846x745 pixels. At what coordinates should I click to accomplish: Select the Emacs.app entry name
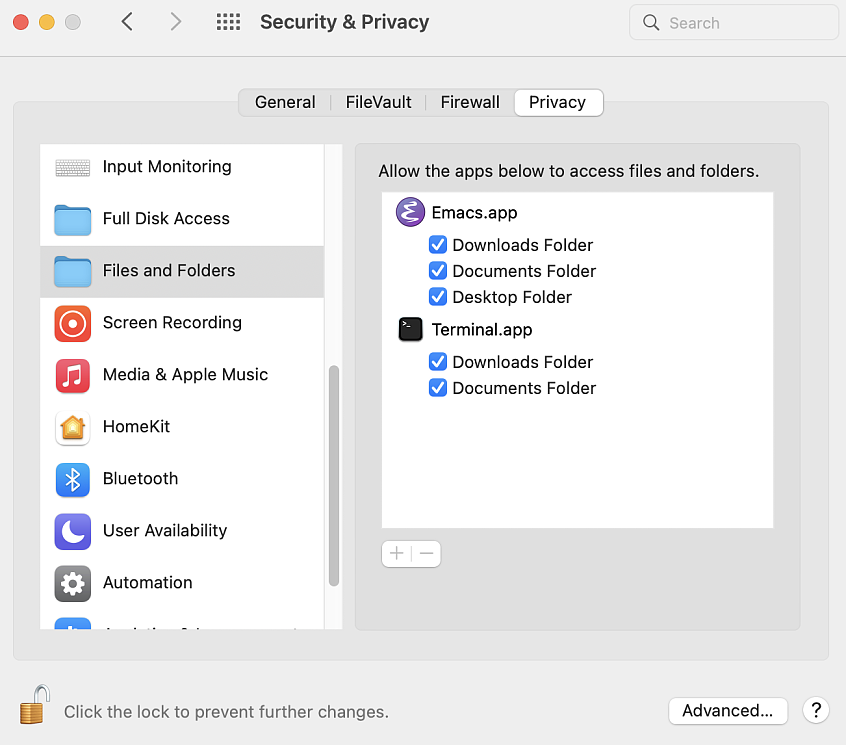pyautogui.click(x=474, y=213)
